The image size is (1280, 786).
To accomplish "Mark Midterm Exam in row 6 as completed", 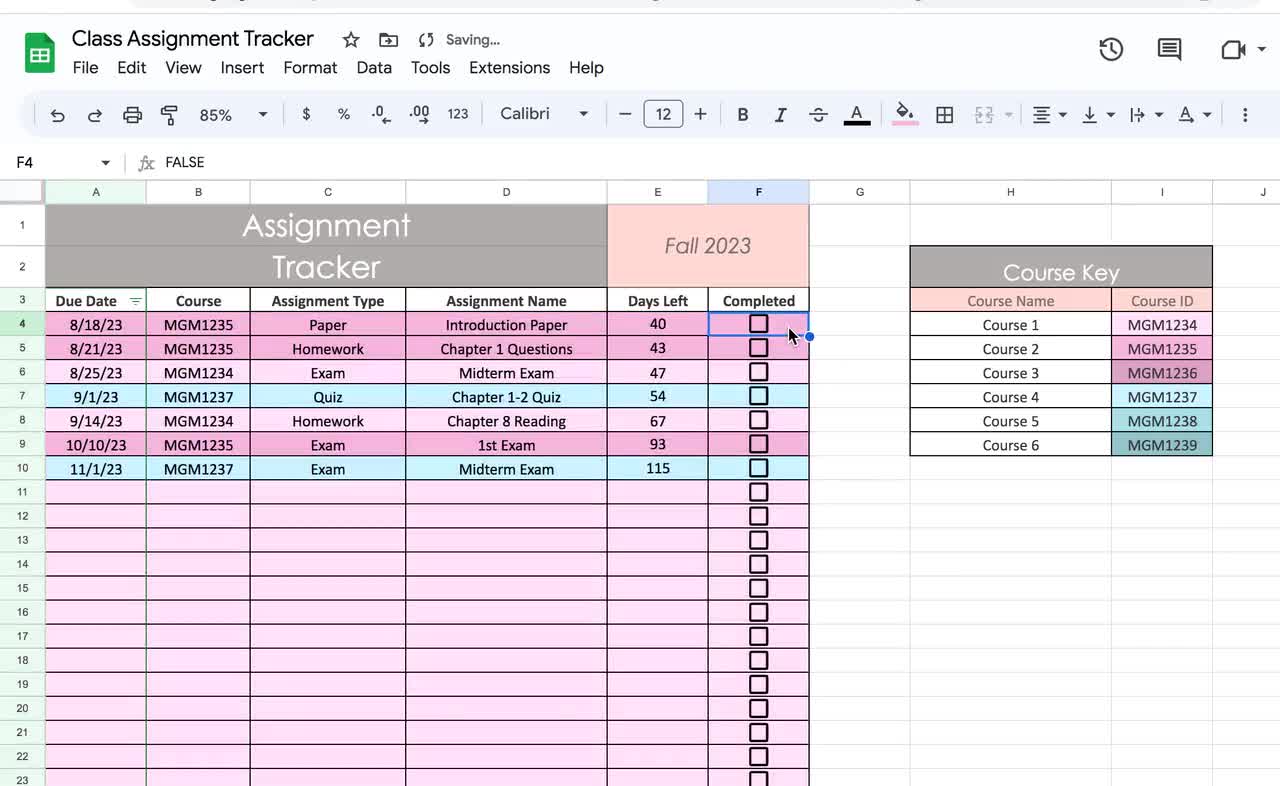I will coord(758,371).
